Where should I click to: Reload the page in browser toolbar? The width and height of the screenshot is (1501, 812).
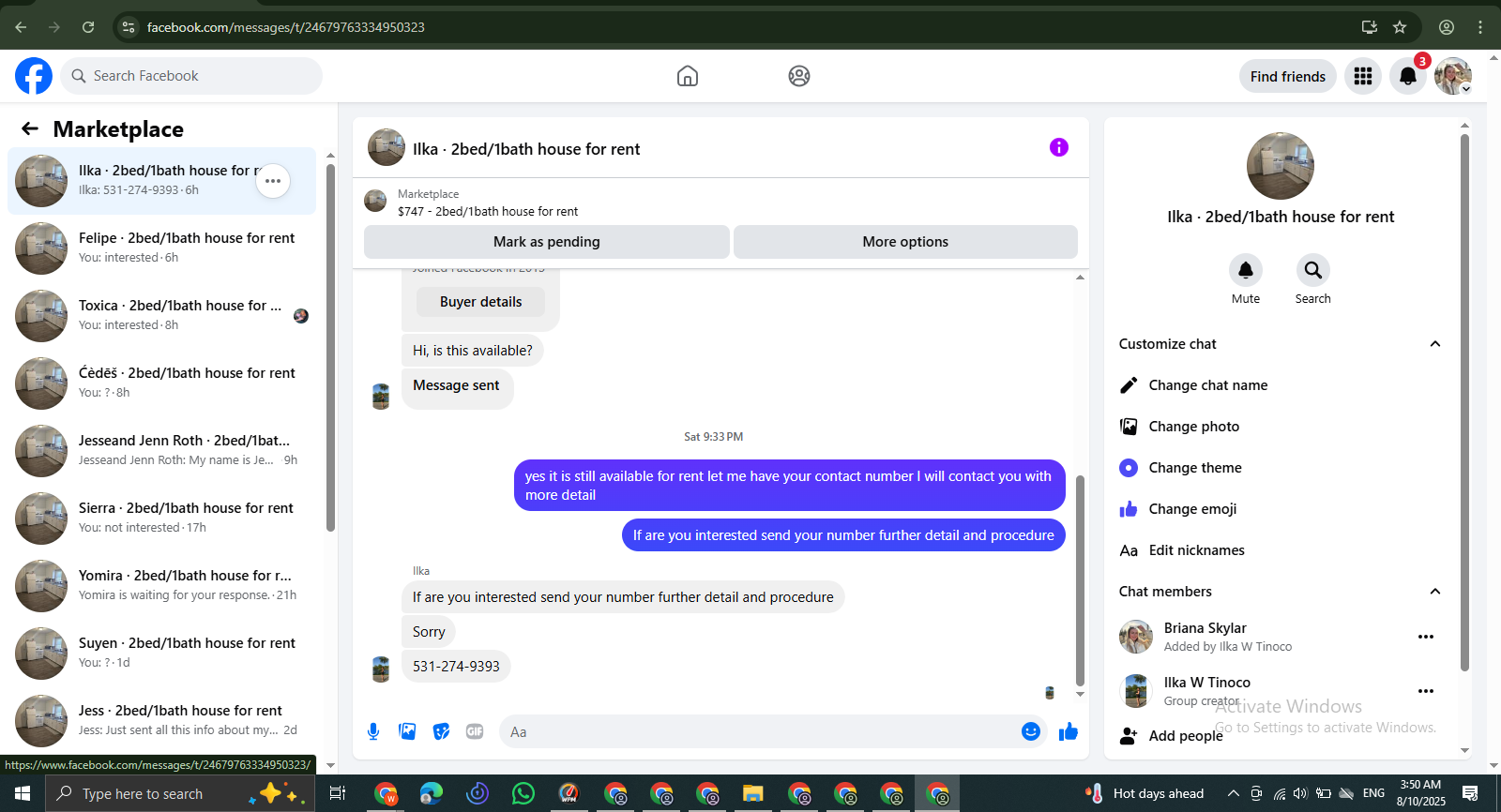(88, 27)
